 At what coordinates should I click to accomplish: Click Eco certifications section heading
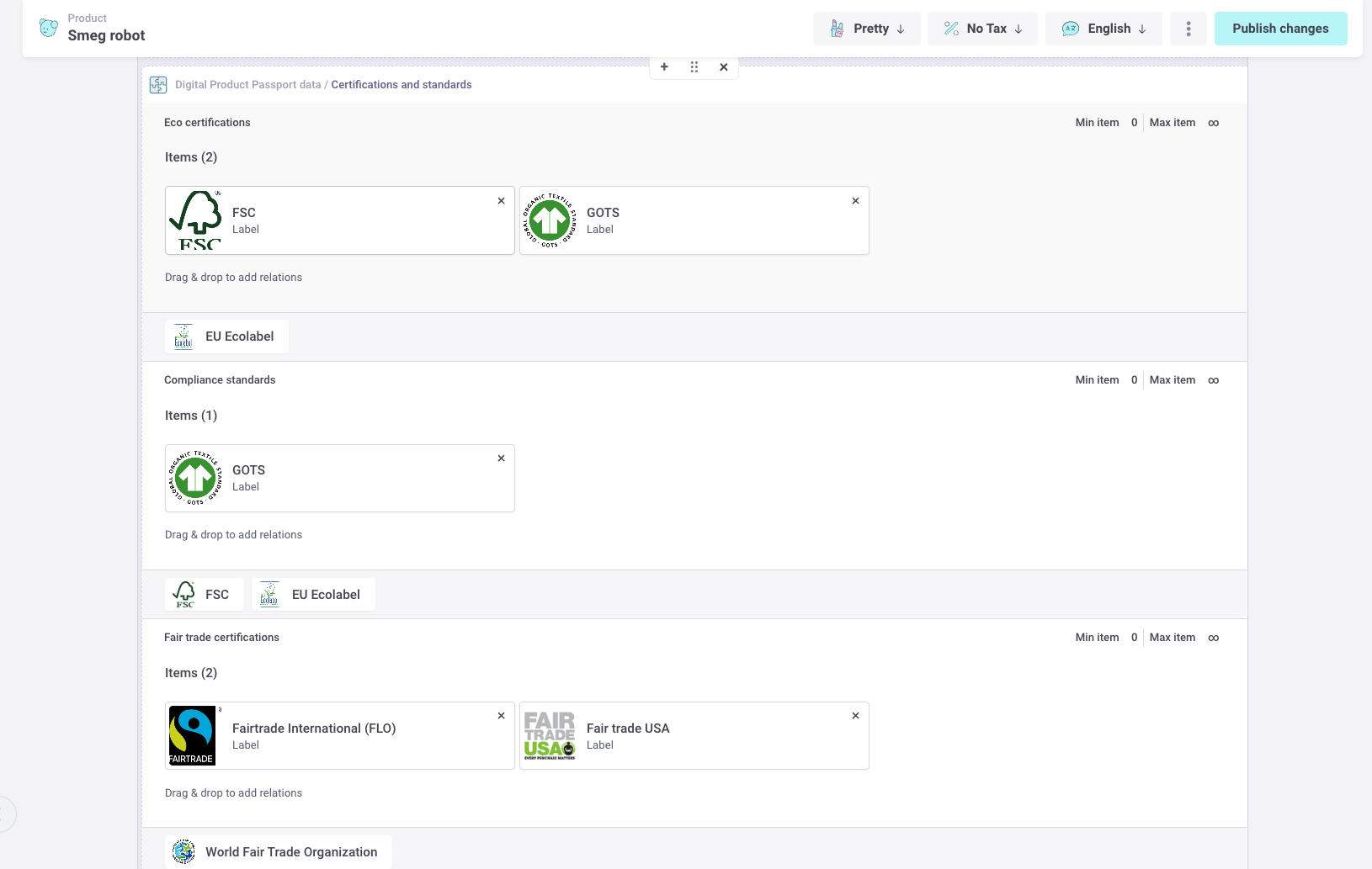[x=207, y=123]
